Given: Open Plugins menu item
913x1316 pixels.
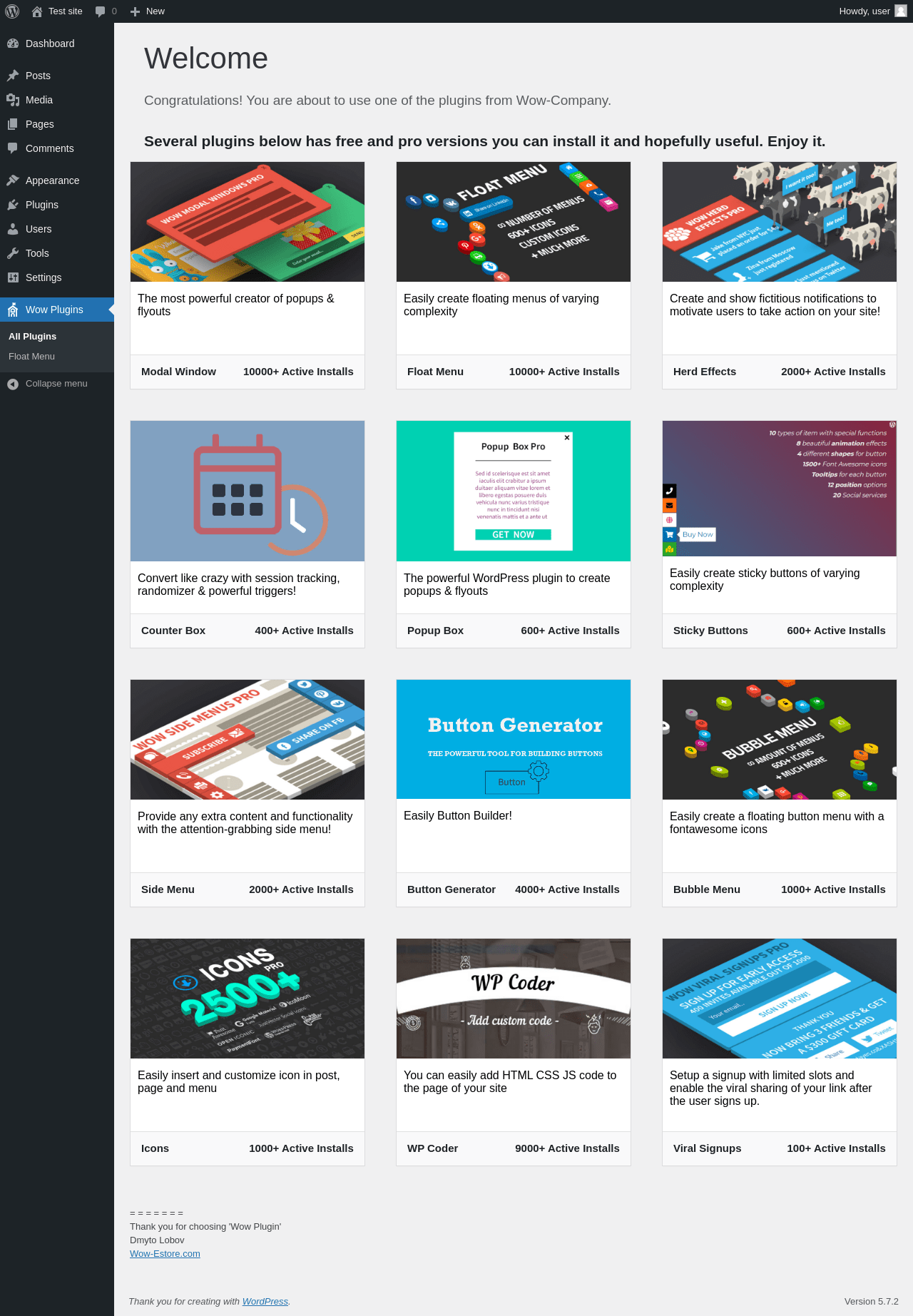Looking at the screenshot, I should coord(57,205).
